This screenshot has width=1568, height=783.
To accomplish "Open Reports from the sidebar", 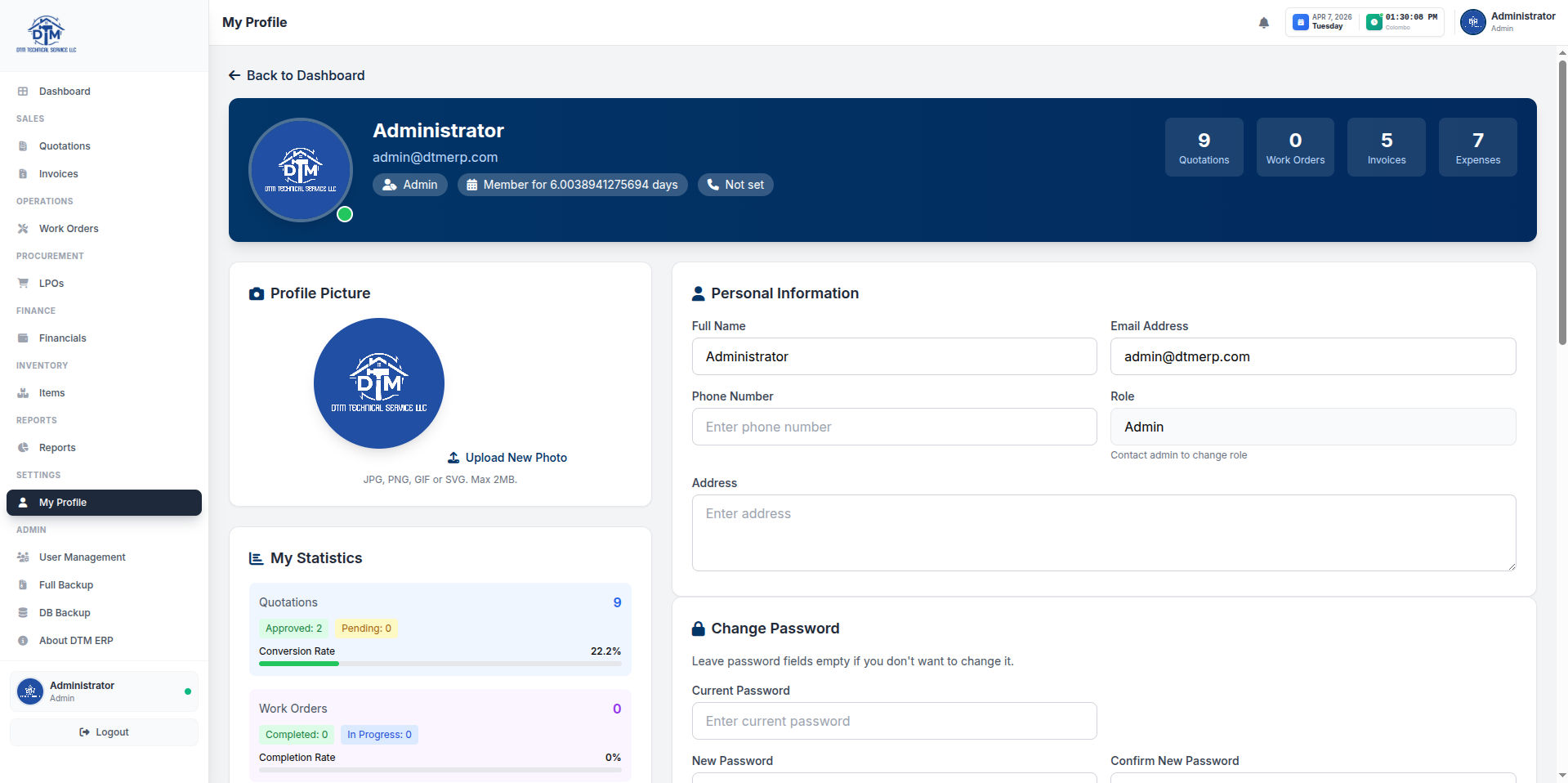I will [104, 448].
